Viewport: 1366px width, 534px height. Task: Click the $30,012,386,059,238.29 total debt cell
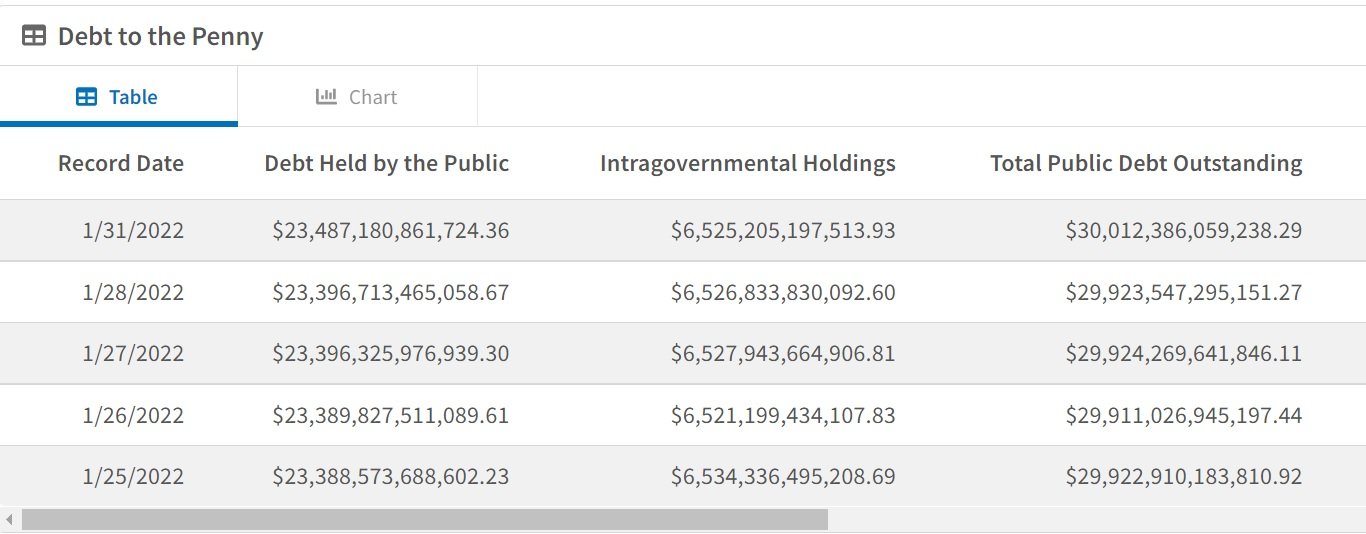point(1184,231)
